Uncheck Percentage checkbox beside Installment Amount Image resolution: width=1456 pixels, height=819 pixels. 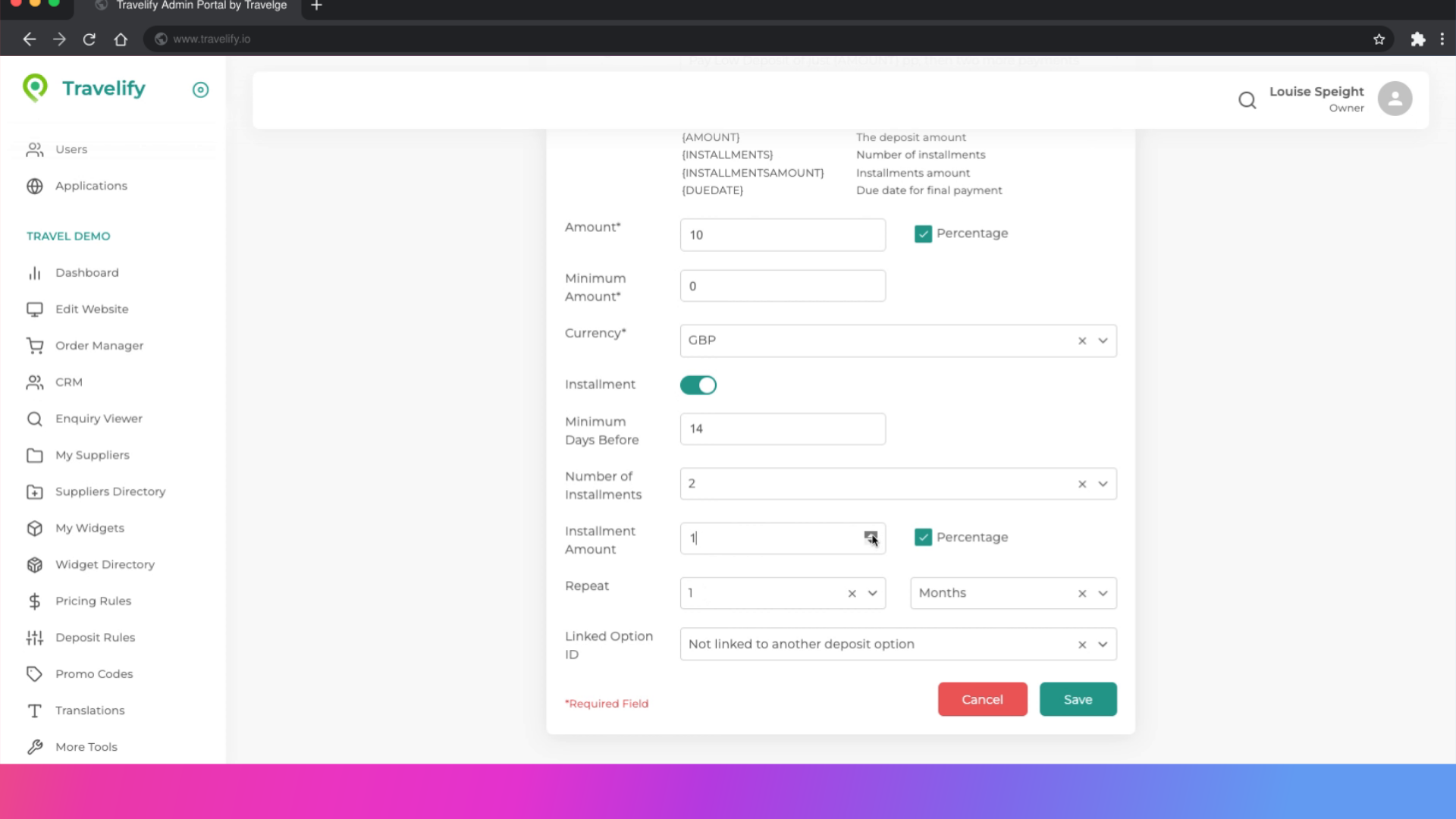coord(923,538)
